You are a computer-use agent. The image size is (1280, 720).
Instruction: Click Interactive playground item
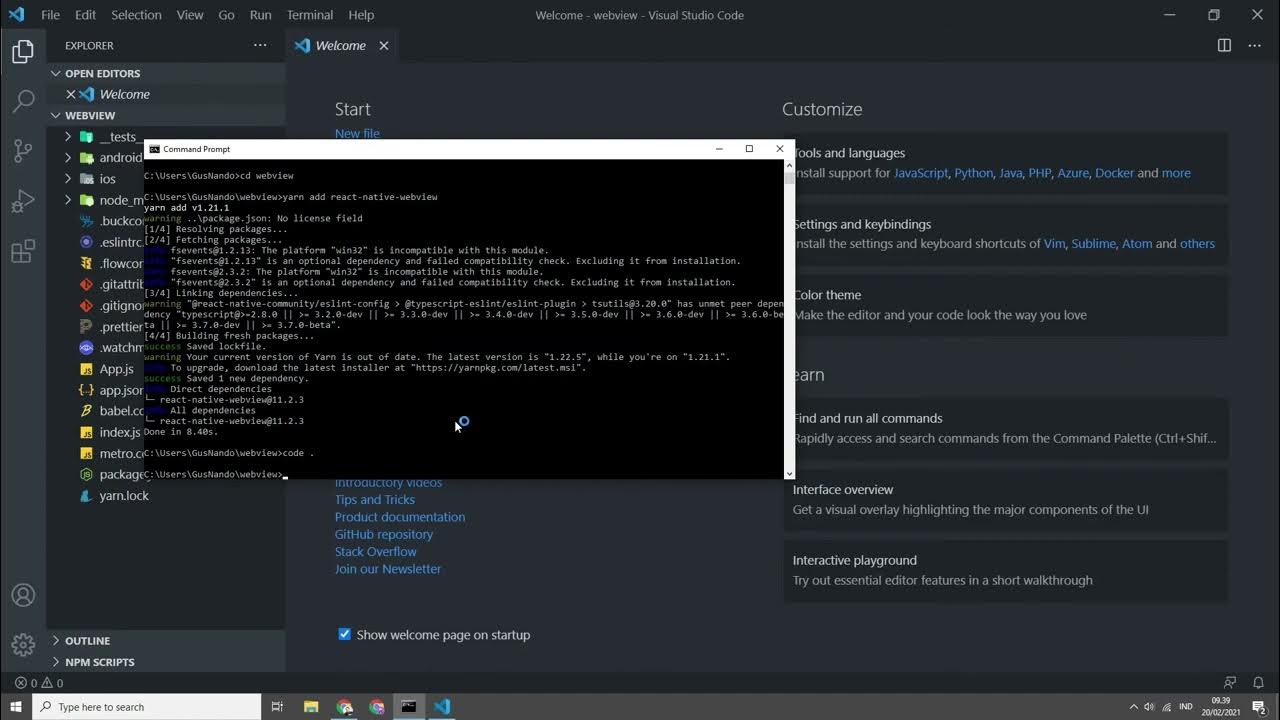click(x=1005, y=570)
